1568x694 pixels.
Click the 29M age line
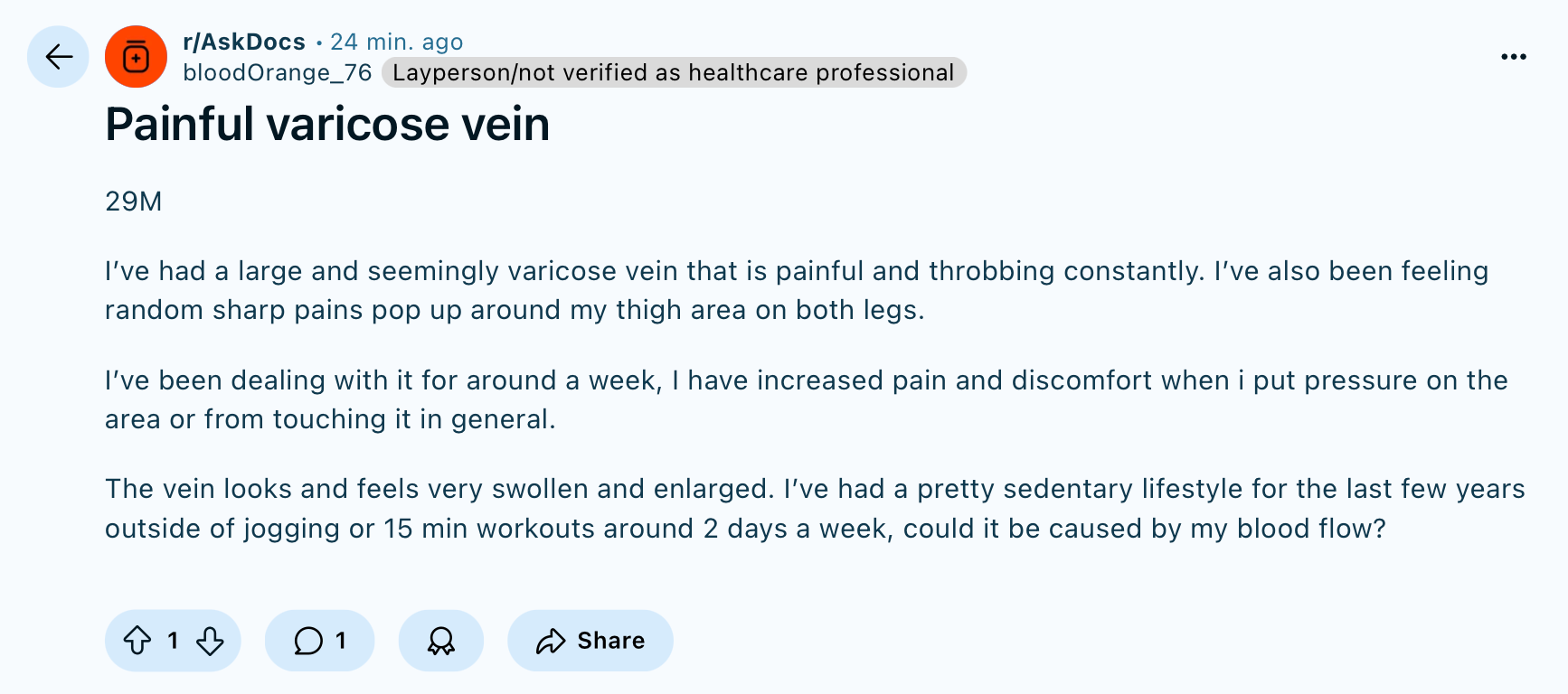(134, 201)
